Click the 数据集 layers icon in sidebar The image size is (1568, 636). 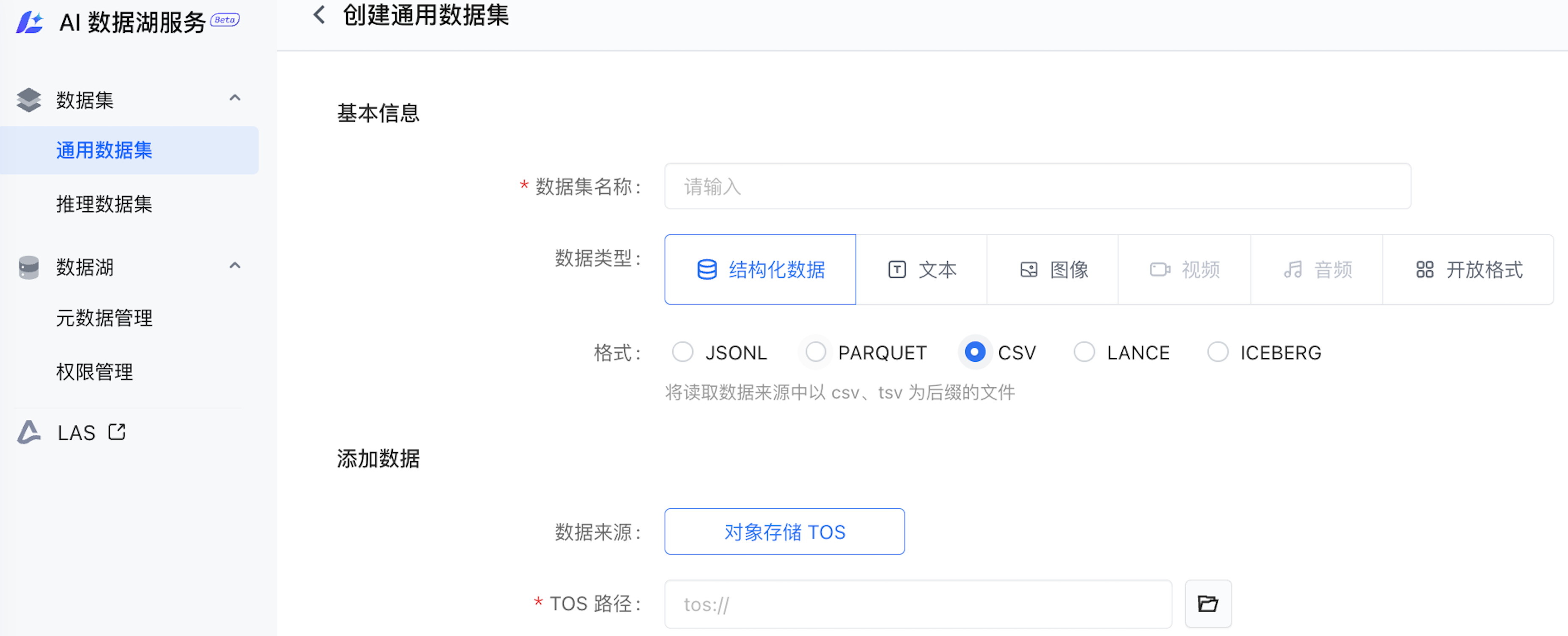tap(29, 100)
